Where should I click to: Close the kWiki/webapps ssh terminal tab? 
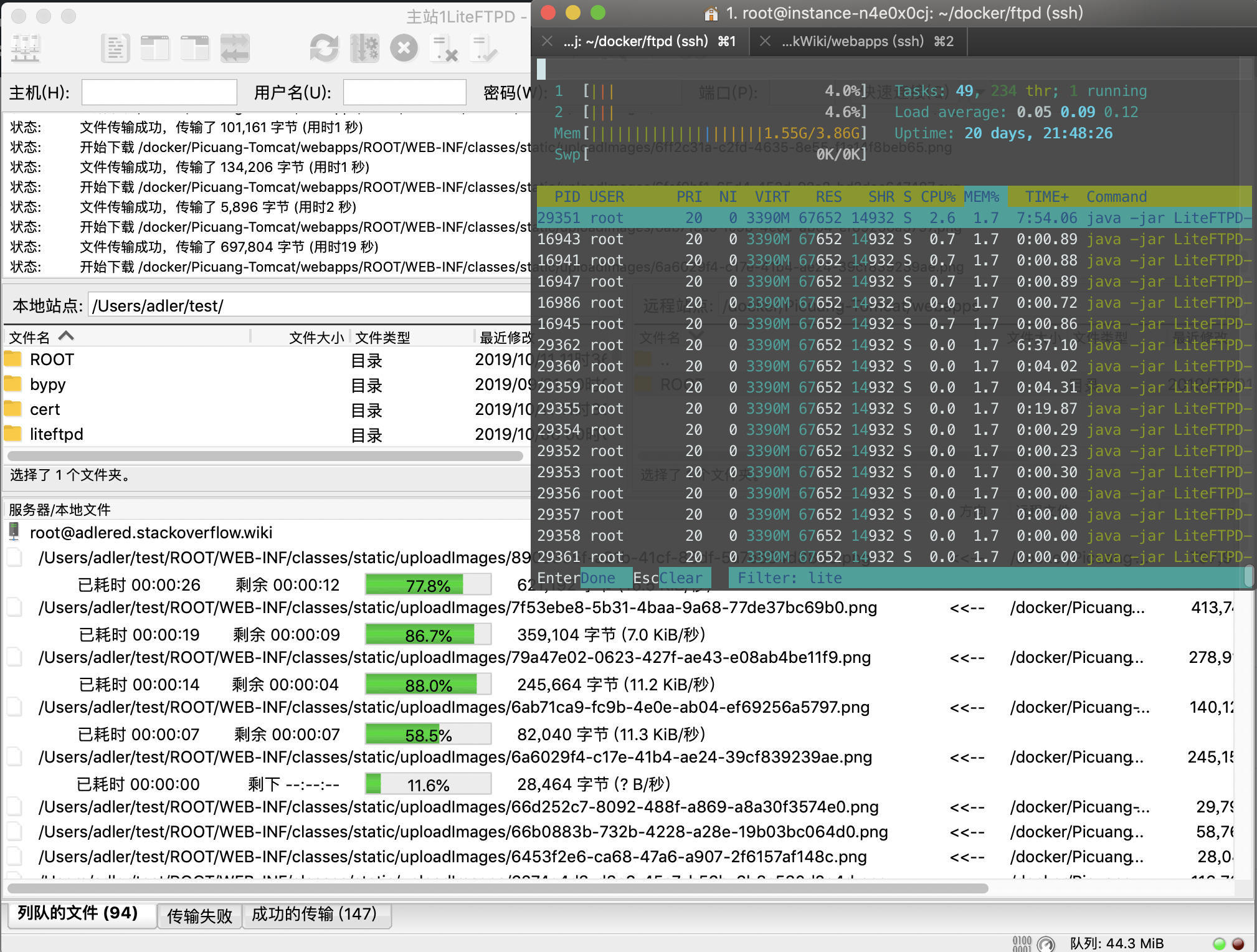pos(765,41)
